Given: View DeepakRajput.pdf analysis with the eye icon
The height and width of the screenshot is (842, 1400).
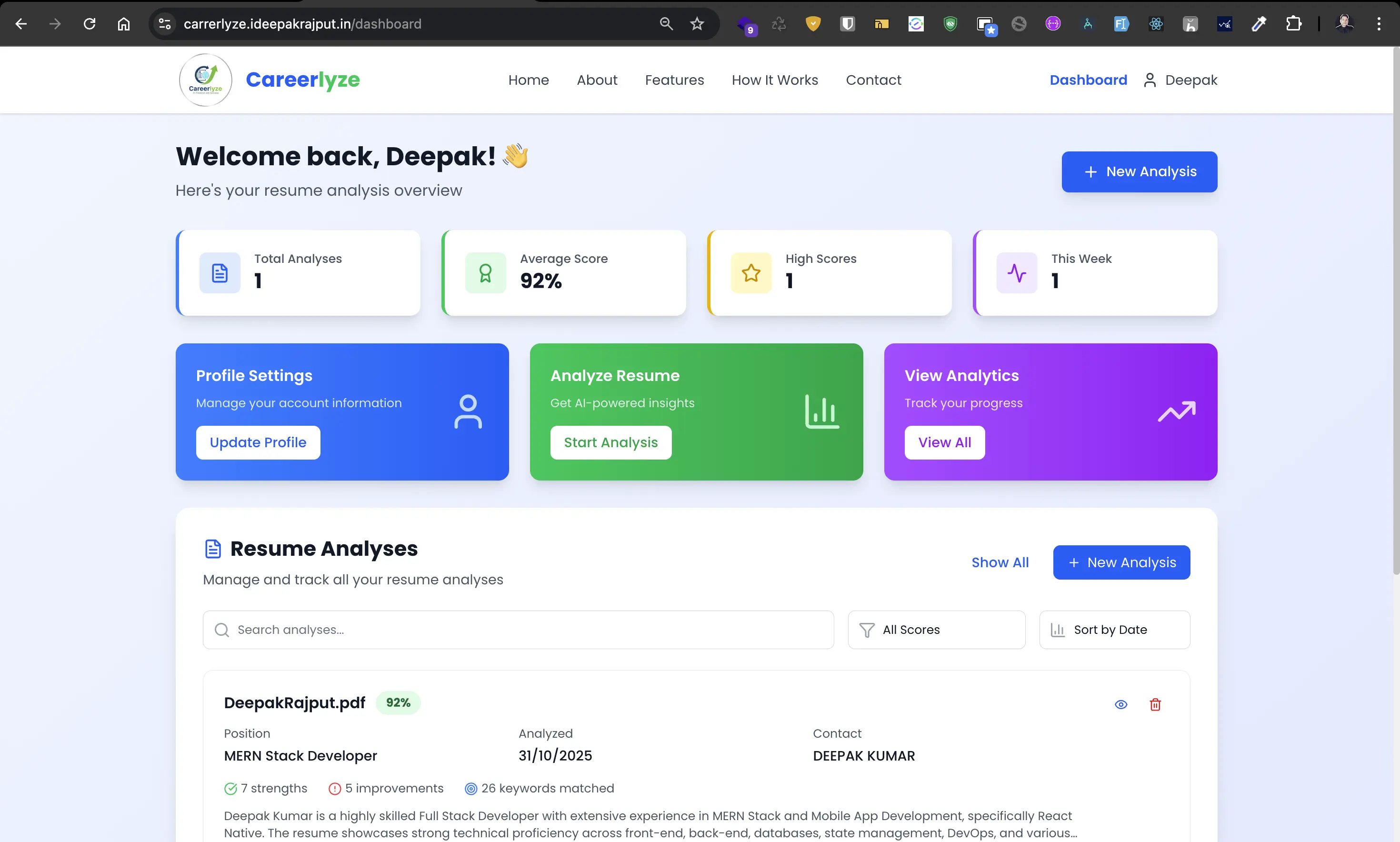Looking at the screenshot, I should 1121,705.
